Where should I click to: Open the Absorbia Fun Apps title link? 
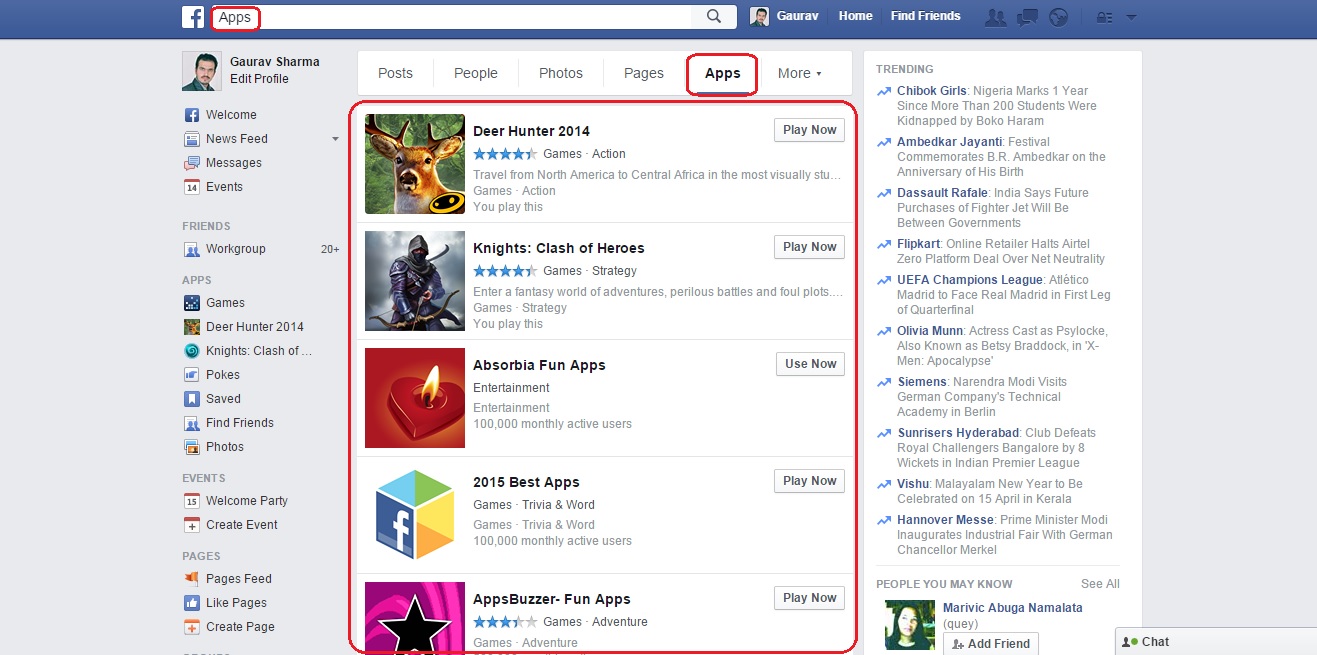(x=539, y=365)
